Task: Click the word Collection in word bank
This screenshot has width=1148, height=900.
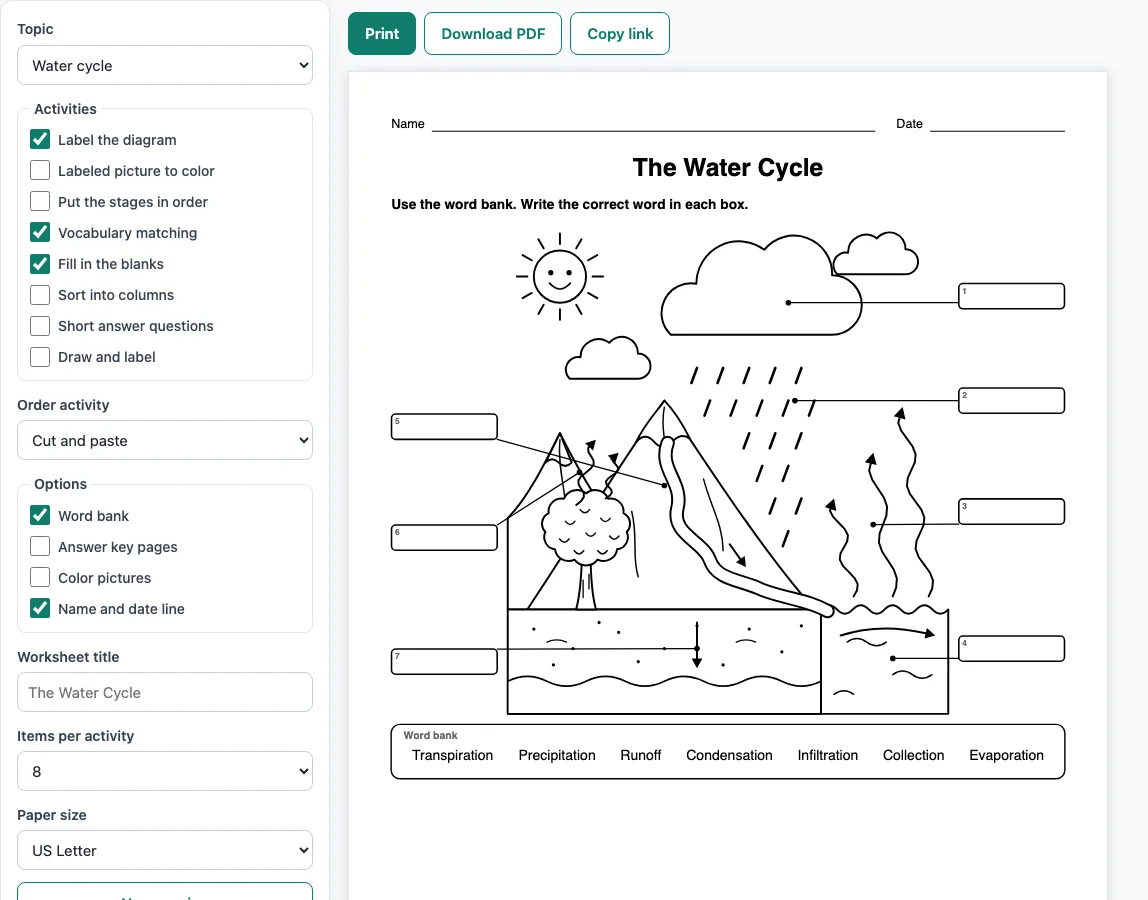Action: pyautogui.click(x=913, y=755)
